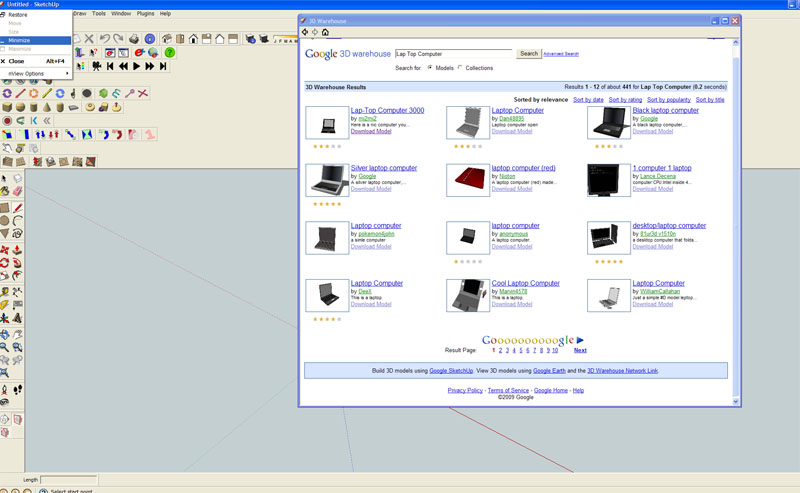This screenshot has width=800, height=493.
Task: Select the Rotate tool
Action: tap(5, 263)
